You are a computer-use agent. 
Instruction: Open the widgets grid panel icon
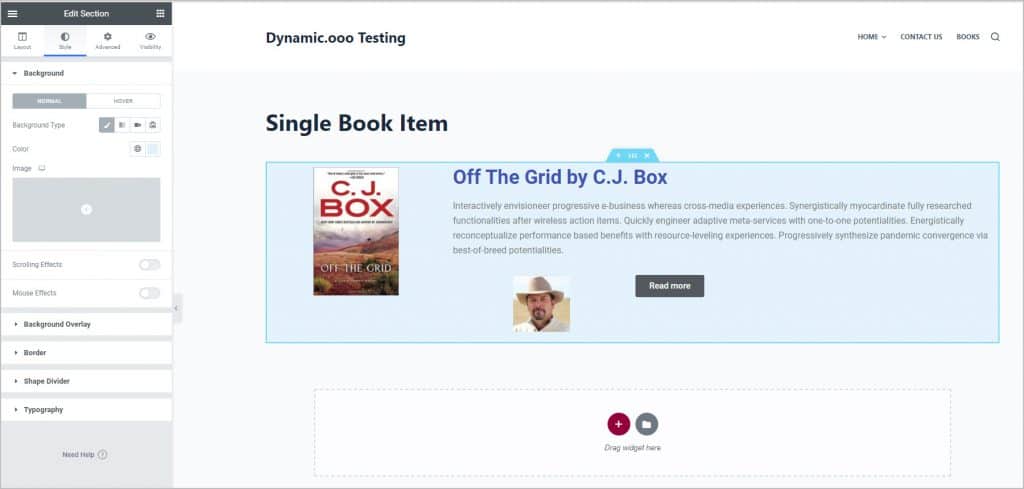pos(160,13)
